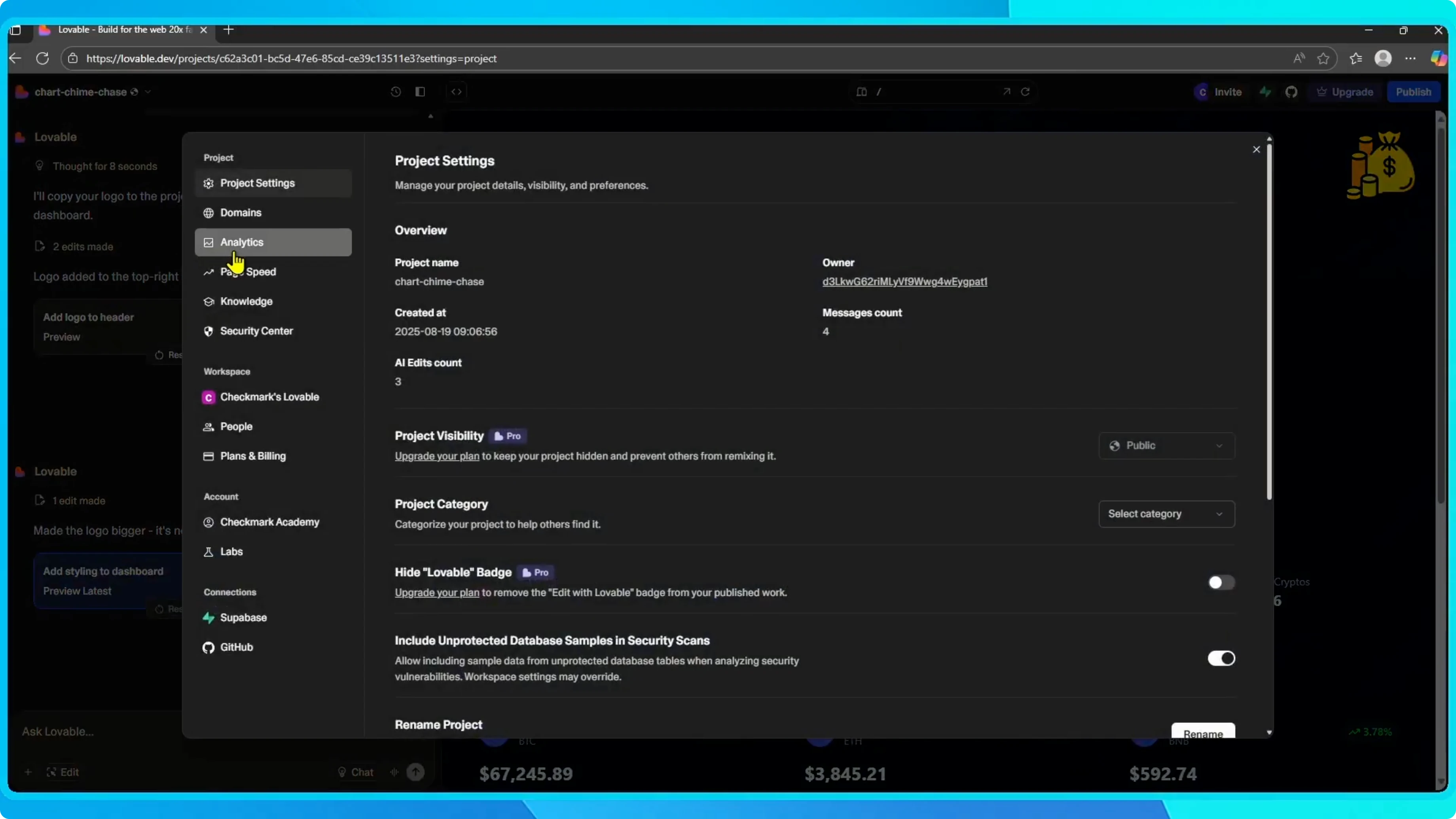Click browser back arrow
The height and width of the screenshot is (819, 1456).
[15, 58]
